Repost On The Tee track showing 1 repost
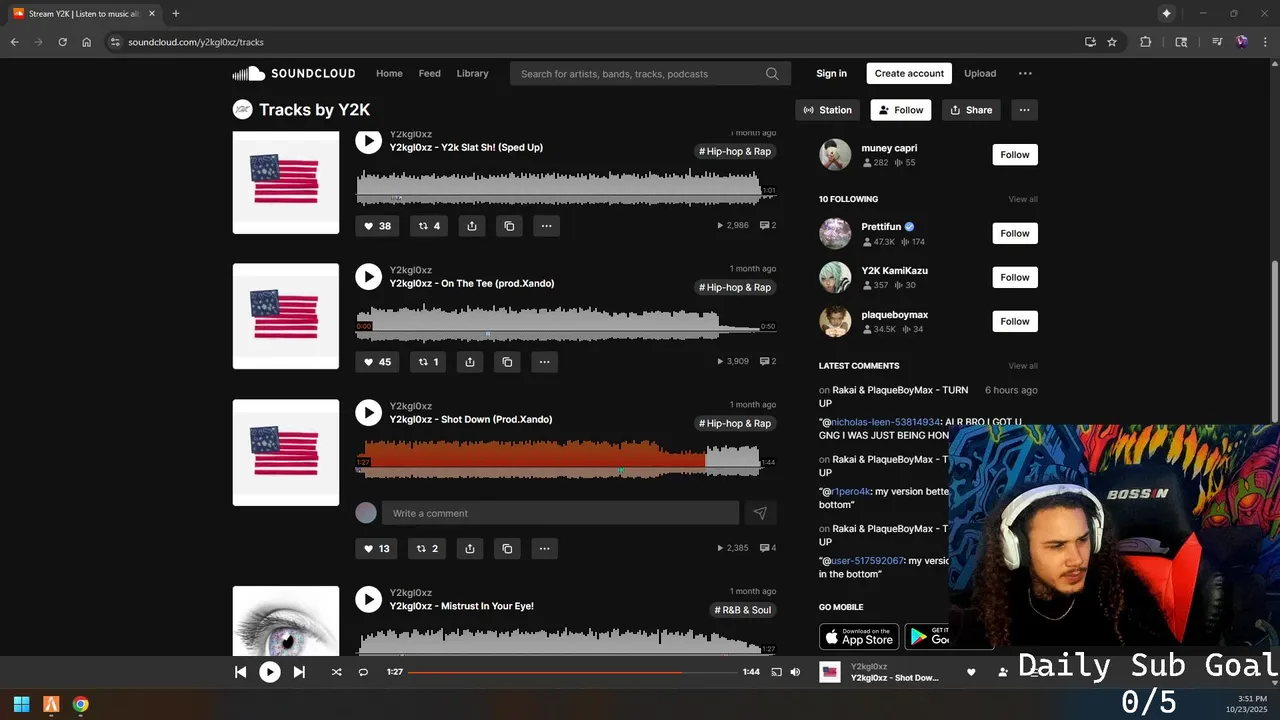1280x720 pixels. tap(428, 362)
